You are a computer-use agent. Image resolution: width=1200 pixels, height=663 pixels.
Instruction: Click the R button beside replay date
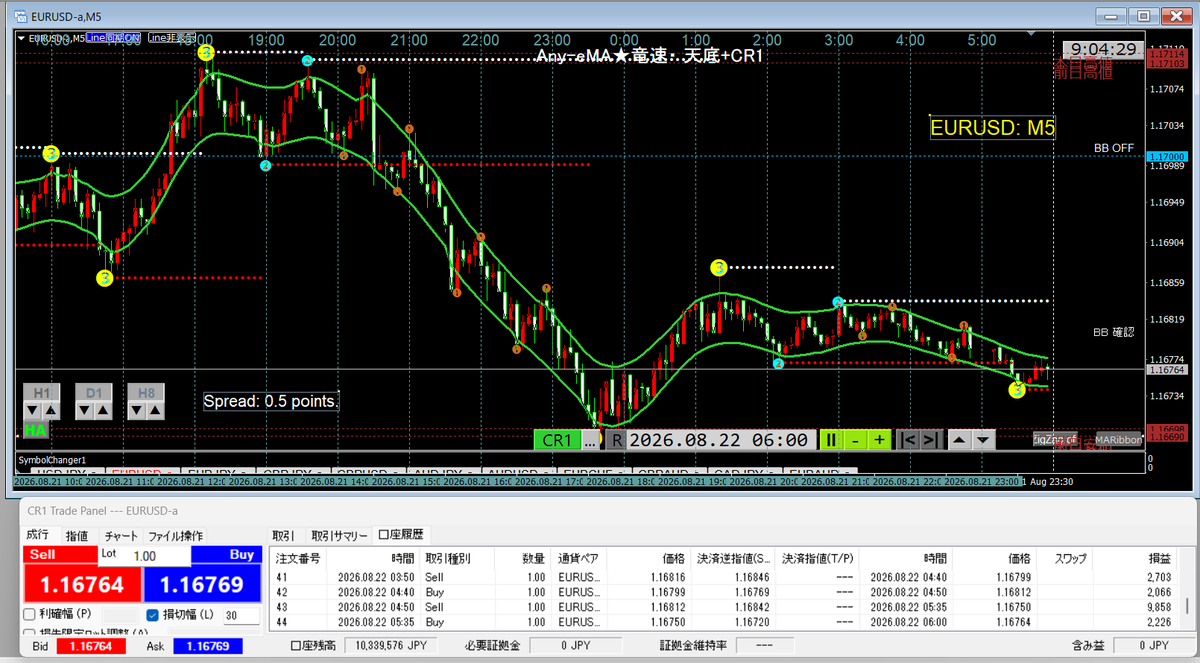(x=617, y=439)
